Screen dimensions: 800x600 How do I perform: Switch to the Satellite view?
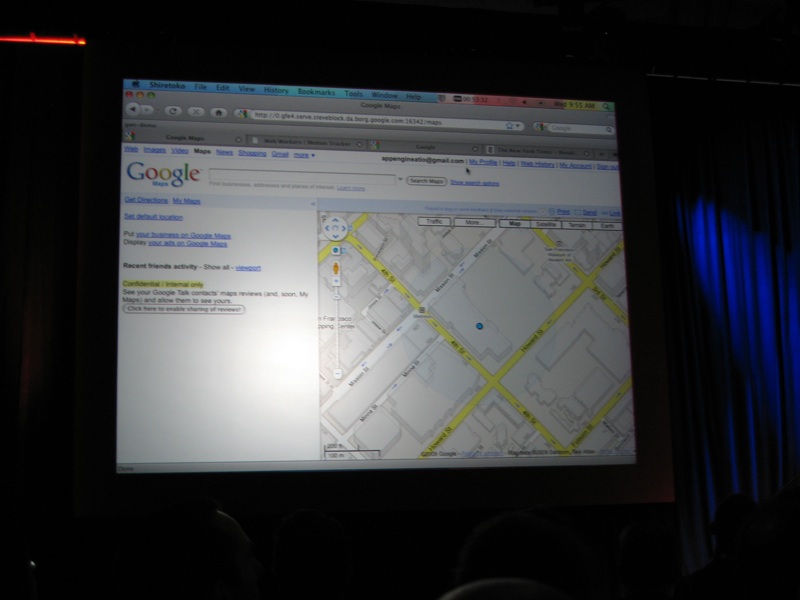point(546,224)
